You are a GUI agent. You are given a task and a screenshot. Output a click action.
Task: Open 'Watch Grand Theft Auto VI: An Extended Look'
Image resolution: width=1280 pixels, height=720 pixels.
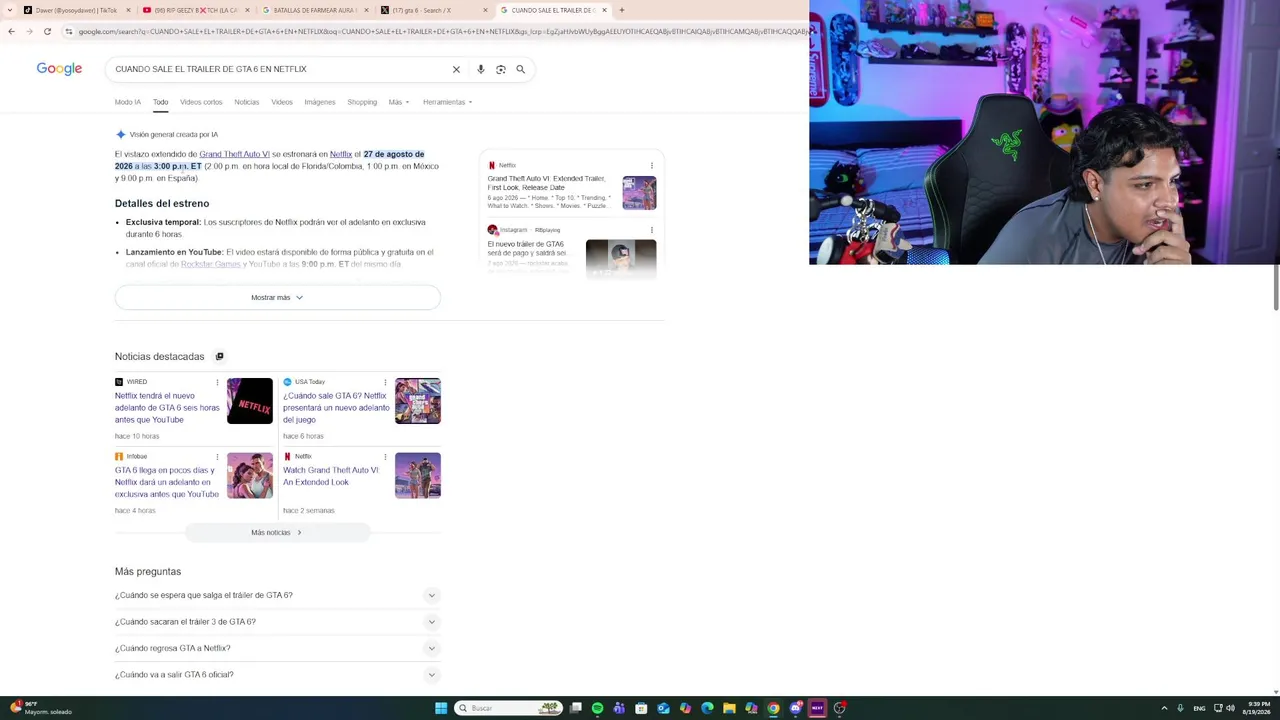(331, 476)
